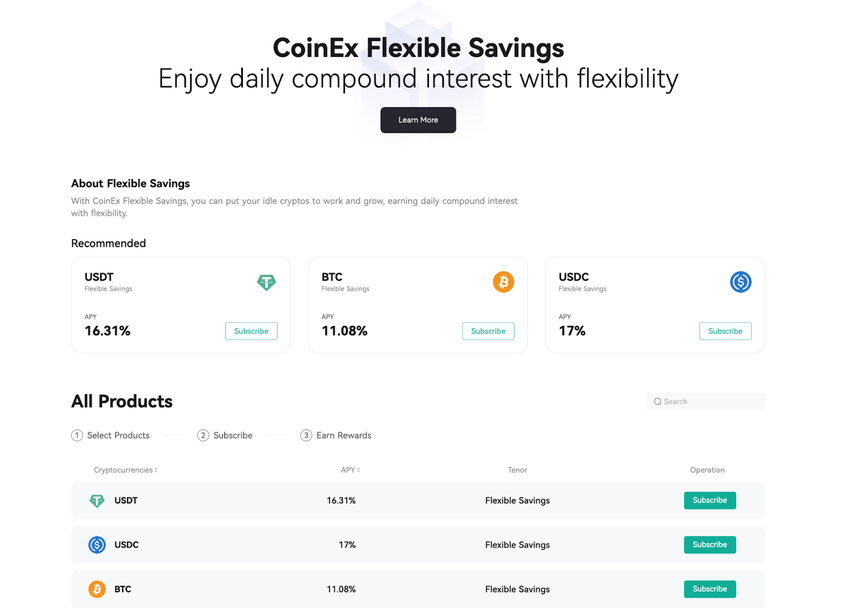Click the USDC coin icon in Recommended card
The image size is (850, 614).
pyautogui.click(x=740, y=282)
